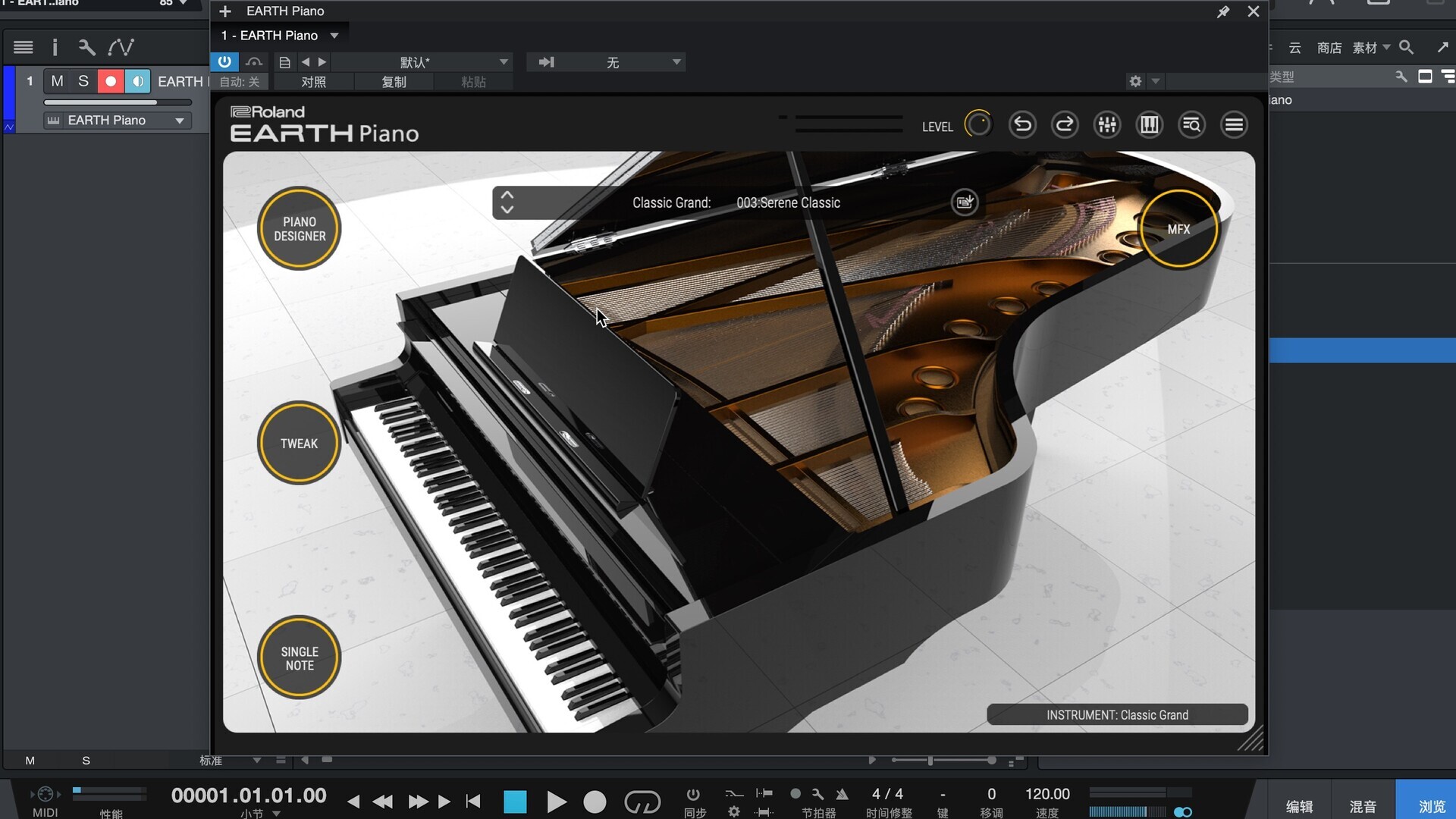This screenshot has height=819, width=1456.
Task: Click the 自动: 关 automation button
Action: [240, 82]
